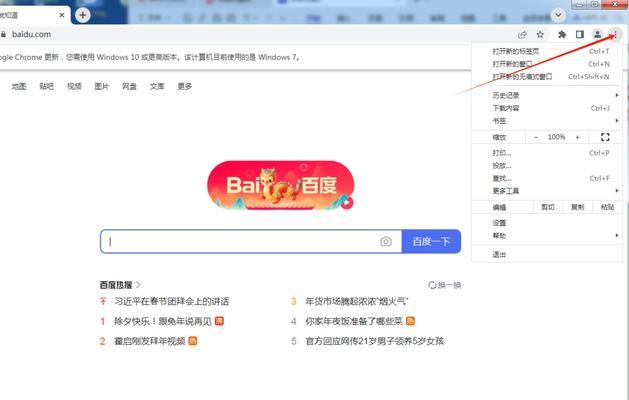The height and width of the screenshot is (400, 629).
Task: Decrease zoom with the minus button
Action: (x=536, y=137)
